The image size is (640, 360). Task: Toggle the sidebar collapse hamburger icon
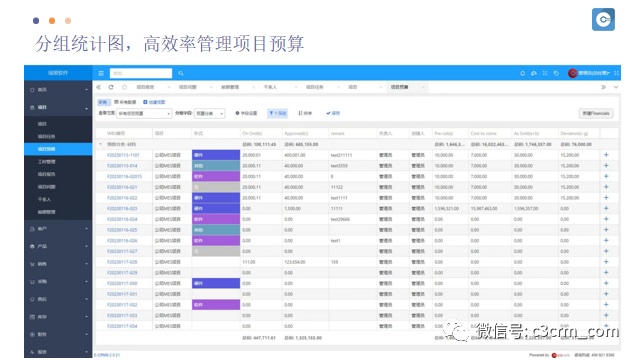pyautogui.click(x=101, y=73)
